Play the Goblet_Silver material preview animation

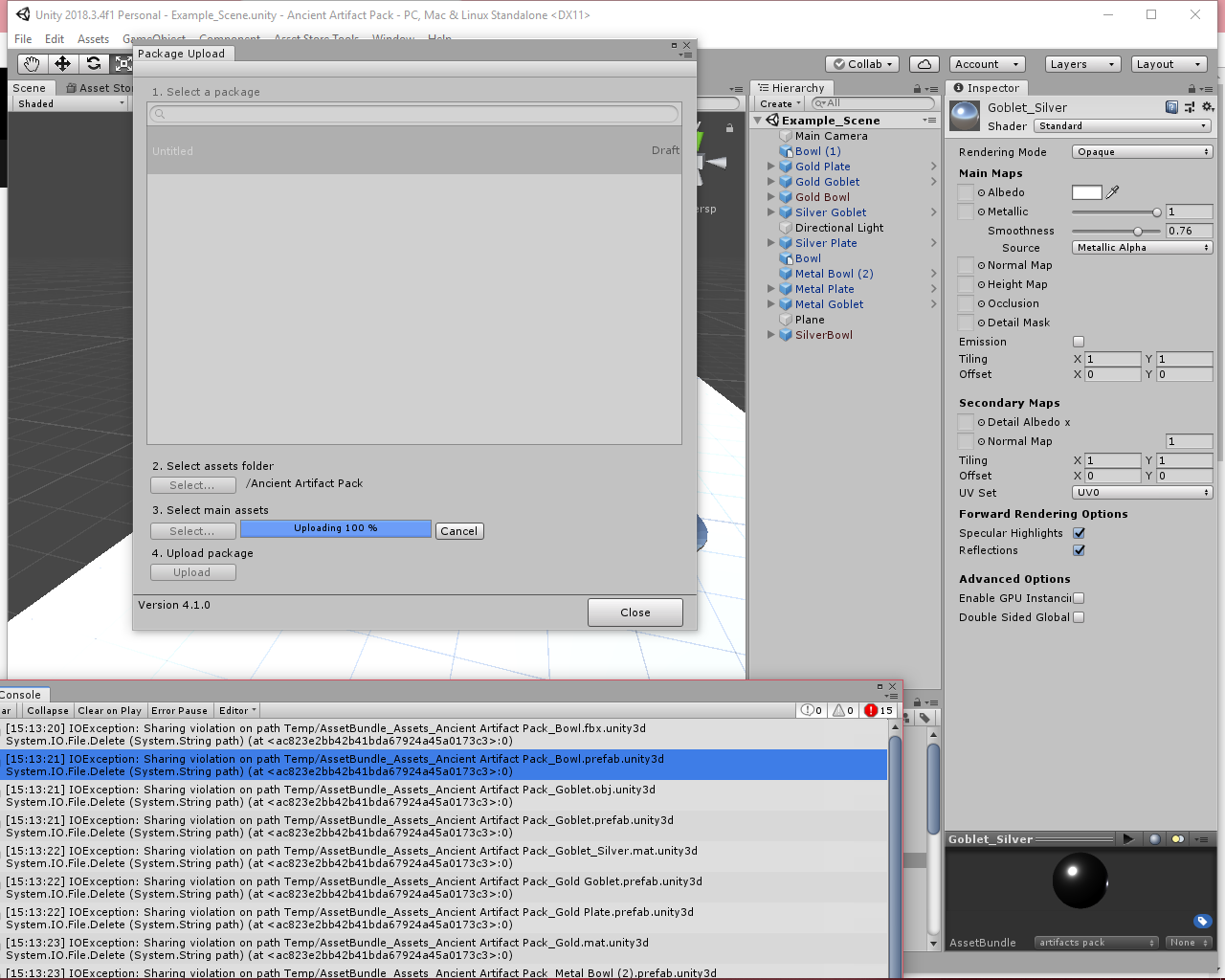pos(1129,838)
